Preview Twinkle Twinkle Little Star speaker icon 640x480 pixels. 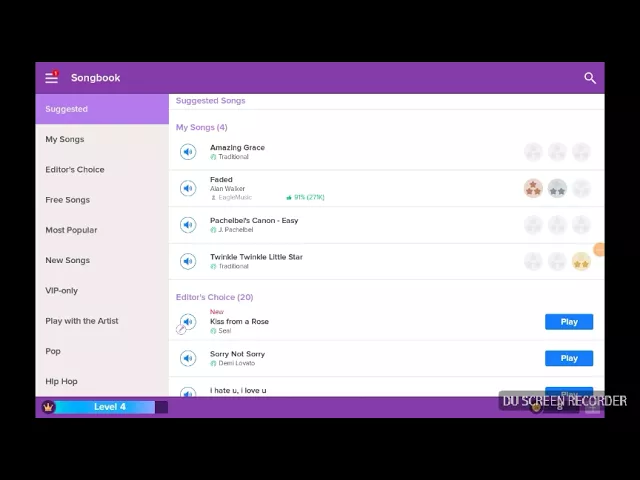(188, 261)
